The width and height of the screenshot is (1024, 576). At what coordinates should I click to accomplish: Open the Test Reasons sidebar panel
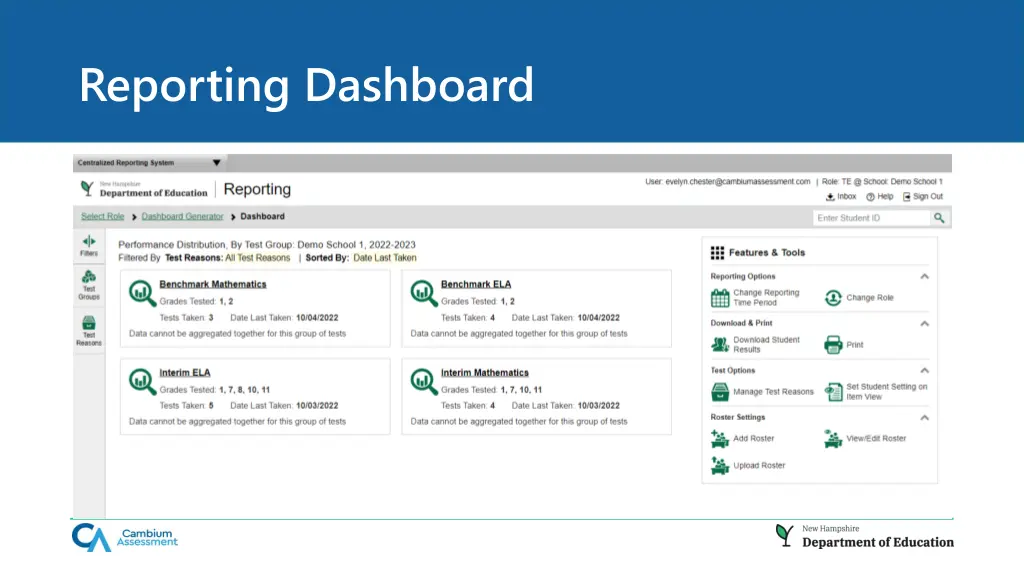89,331
